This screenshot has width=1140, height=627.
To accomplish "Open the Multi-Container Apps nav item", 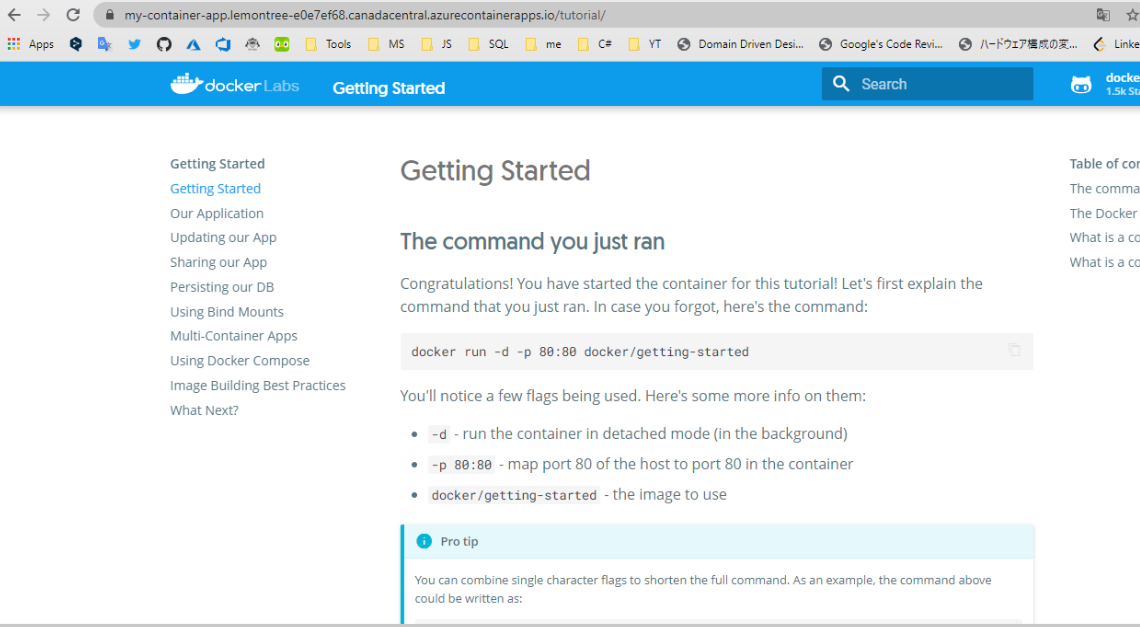I will pyautogui.click(x=233, y=336).
